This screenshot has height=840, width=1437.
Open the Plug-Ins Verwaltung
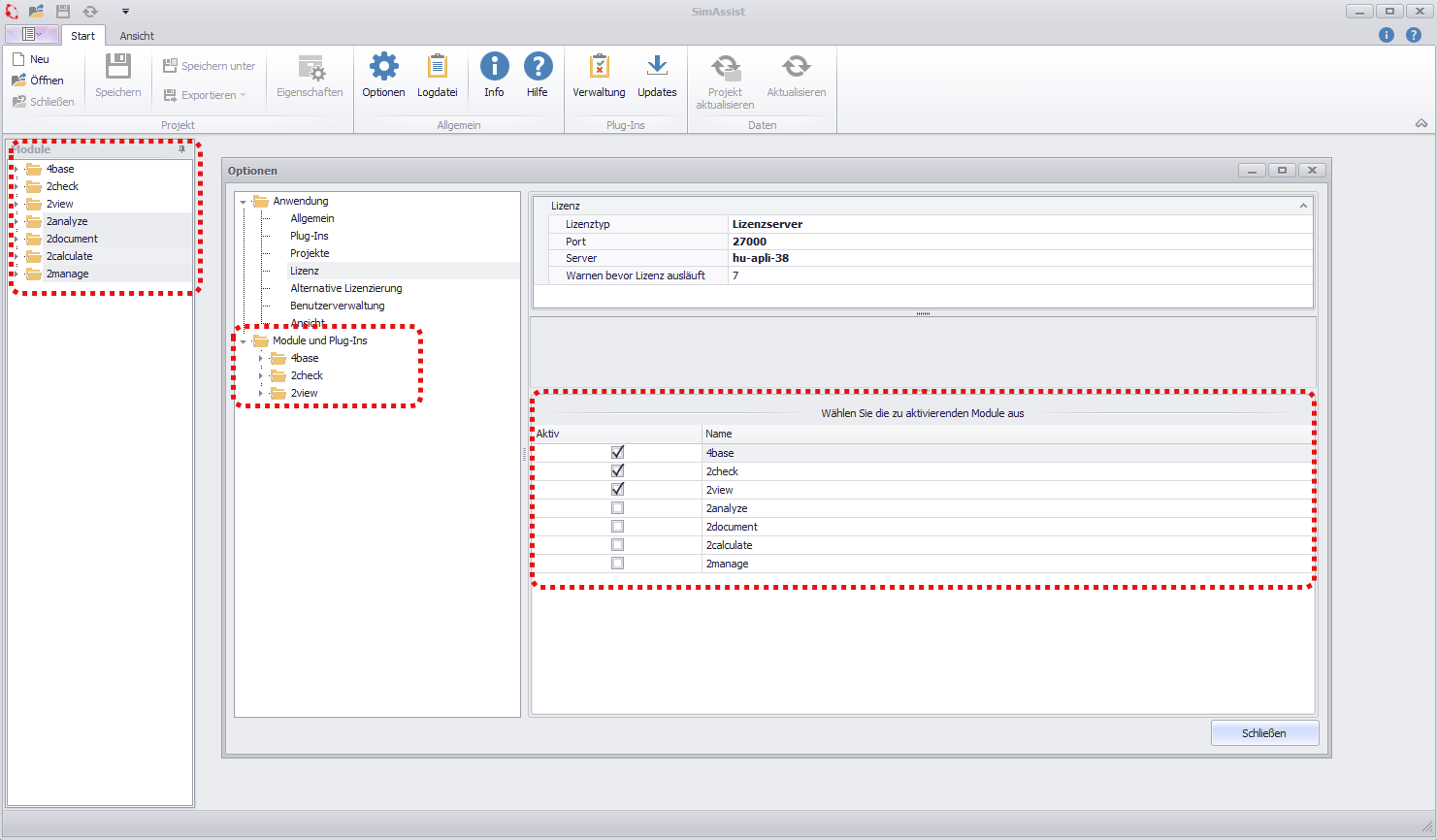[x=599, y=76]
